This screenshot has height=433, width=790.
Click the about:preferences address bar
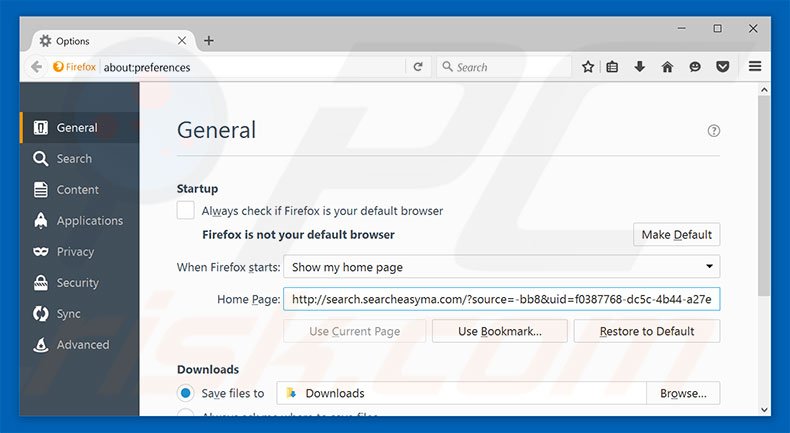click(x=252, y=67)
